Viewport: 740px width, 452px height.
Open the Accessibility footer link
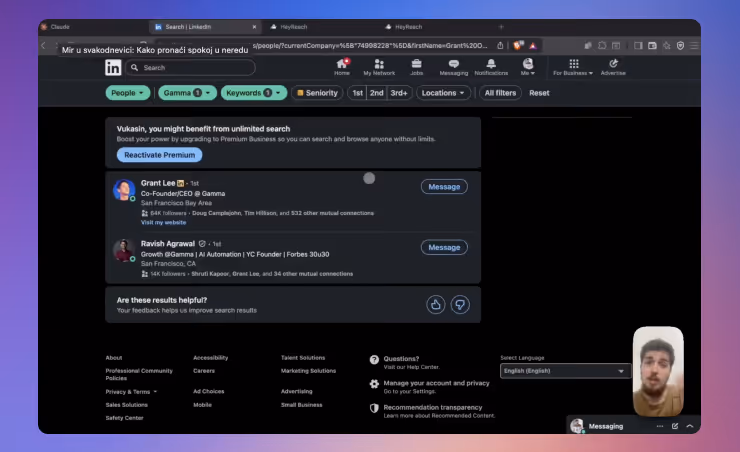210,358
